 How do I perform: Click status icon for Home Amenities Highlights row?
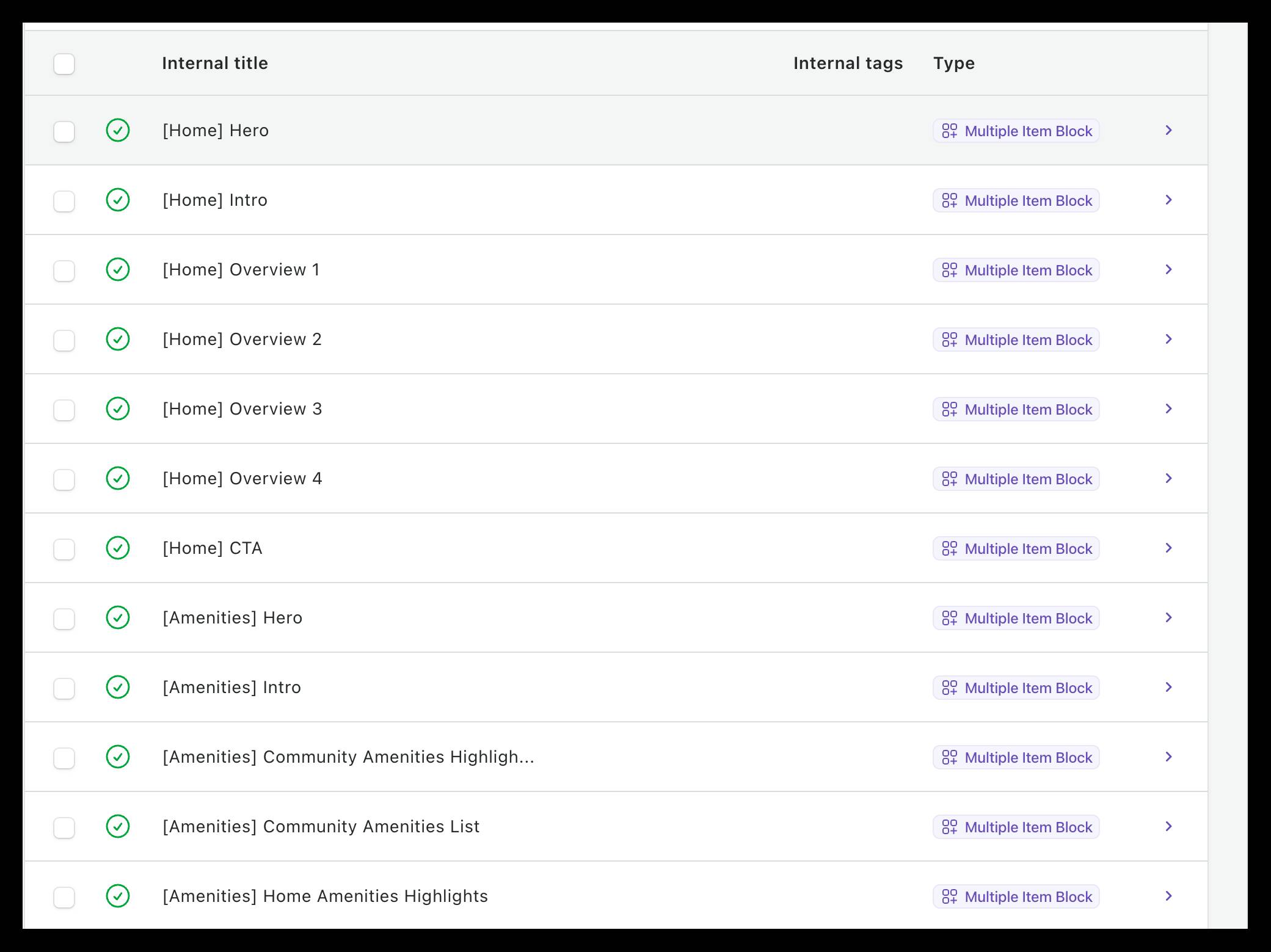[x=118, y=896]
